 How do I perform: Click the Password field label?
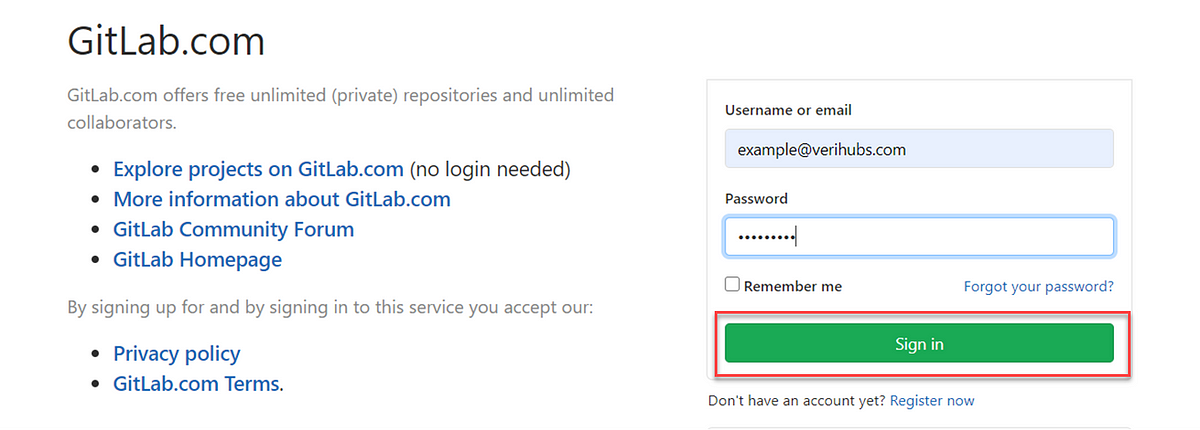(757, 198)
